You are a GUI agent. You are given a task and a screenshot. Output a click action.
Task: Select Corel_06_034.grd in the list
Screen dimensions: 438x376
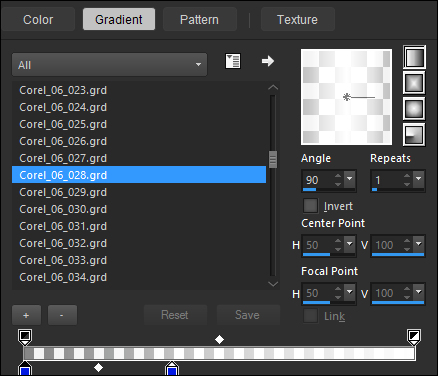pyautogui.click(x=139, y=277)
